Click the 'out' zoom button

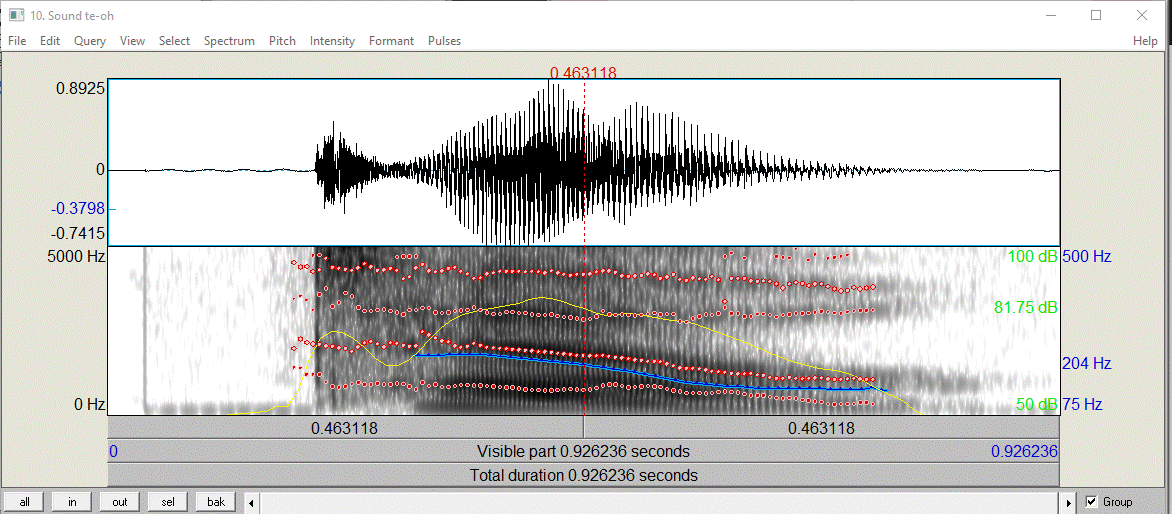point(120,501)
